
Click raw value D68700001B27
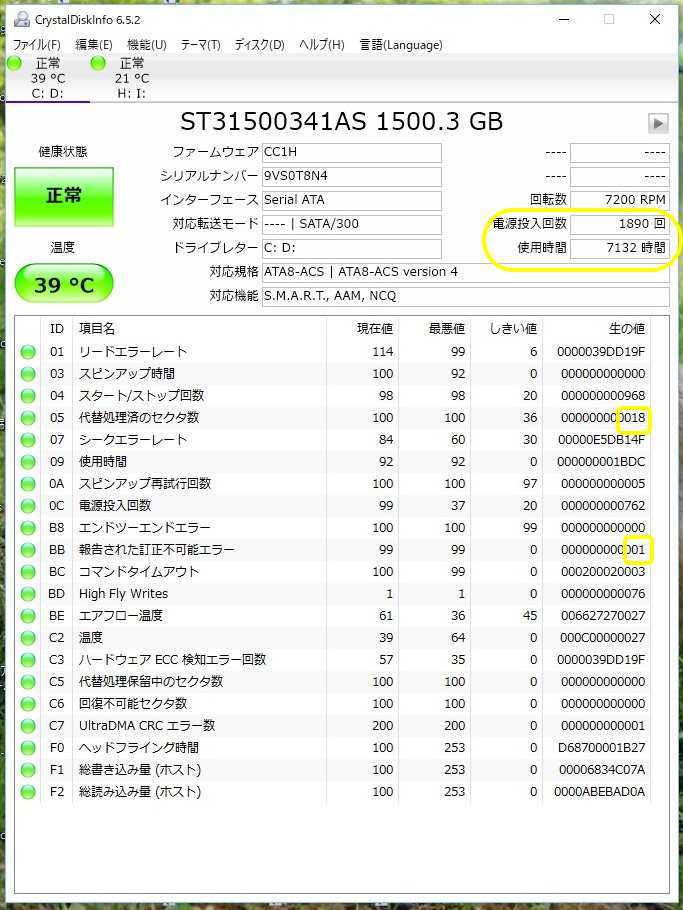(601, 748)
